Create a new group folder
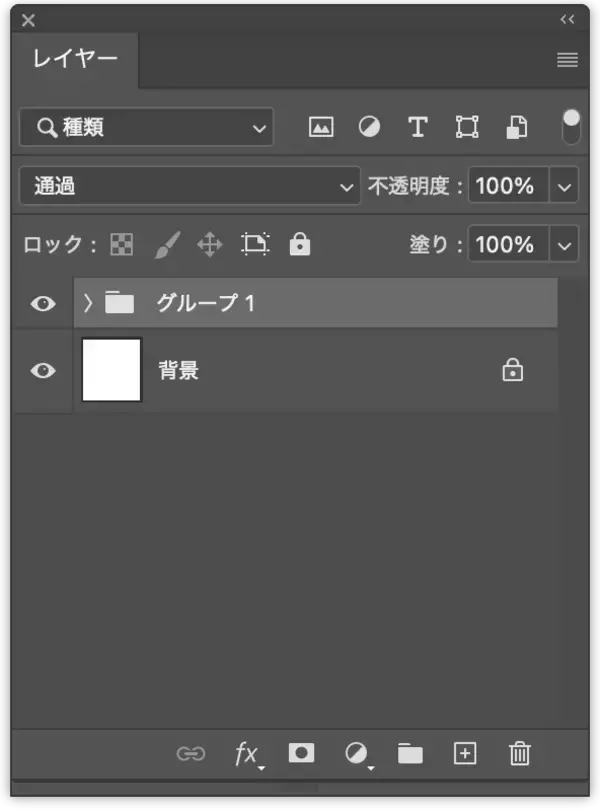Screen dimensions: 600x811 pos(410,753)
